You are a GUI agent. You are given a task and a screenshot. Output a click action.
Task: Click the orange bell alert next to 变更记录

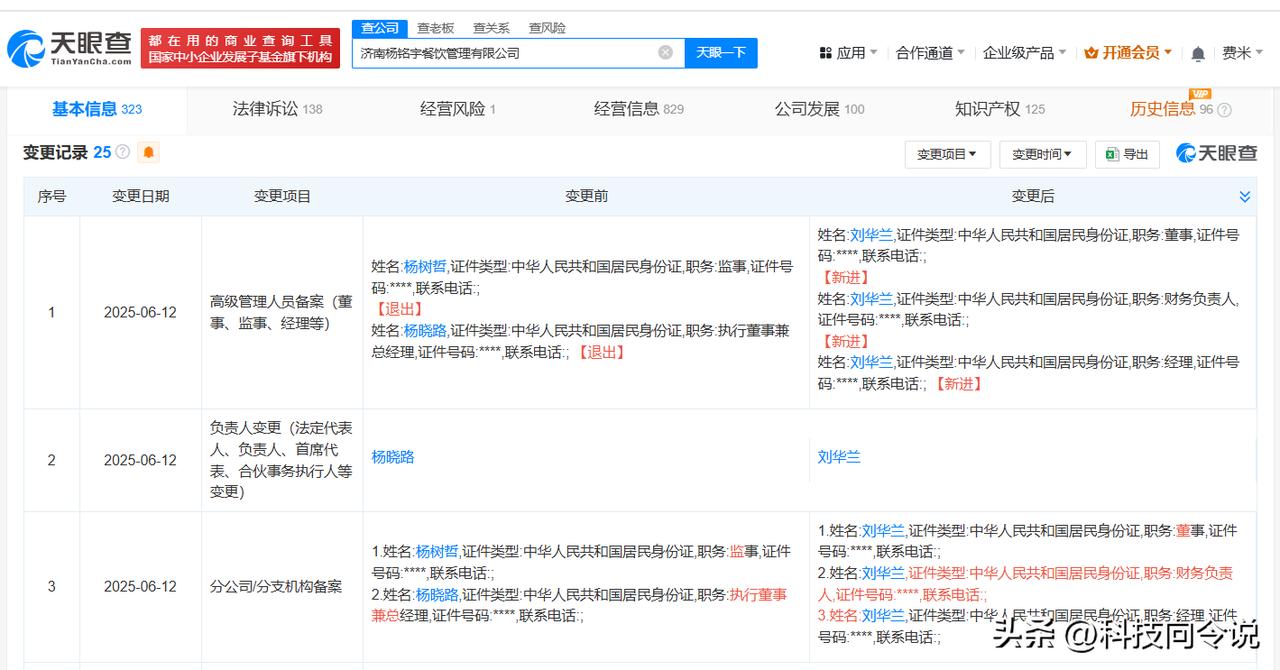pos(149,152)
